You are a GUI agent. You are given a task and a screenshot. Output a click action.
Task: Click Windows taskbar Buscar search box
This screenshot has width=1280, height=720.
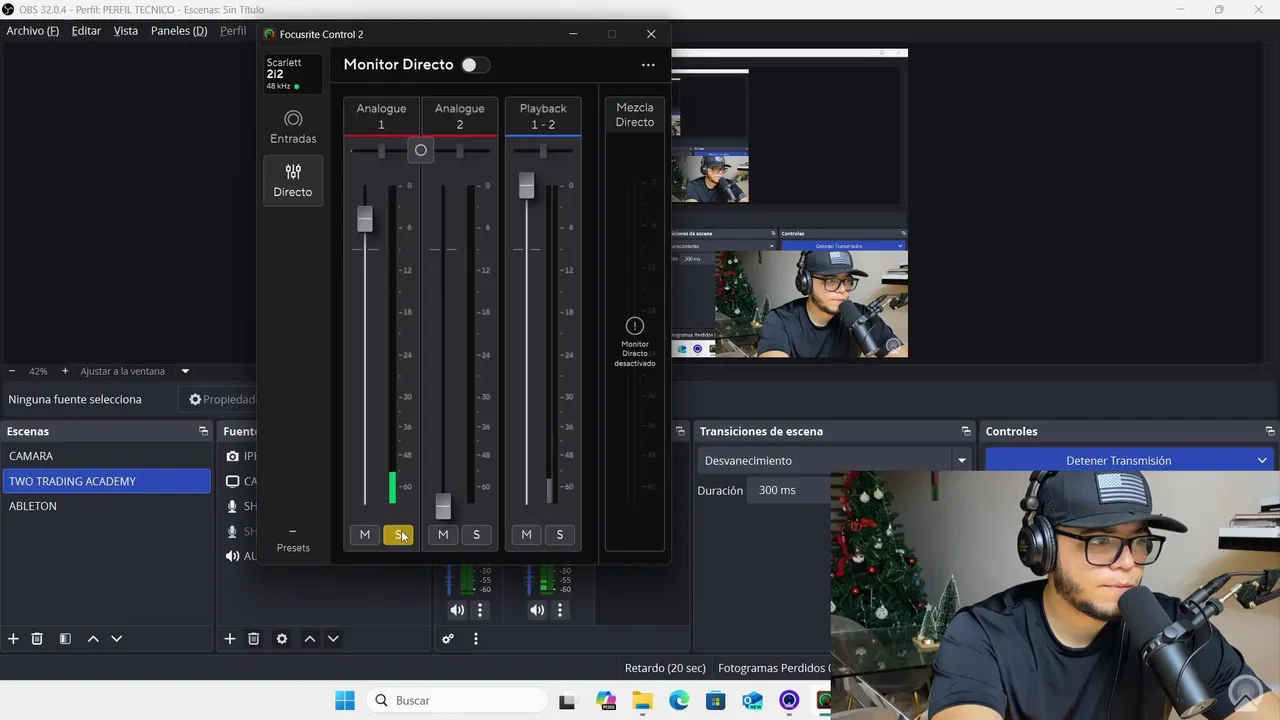click(457, 701)
